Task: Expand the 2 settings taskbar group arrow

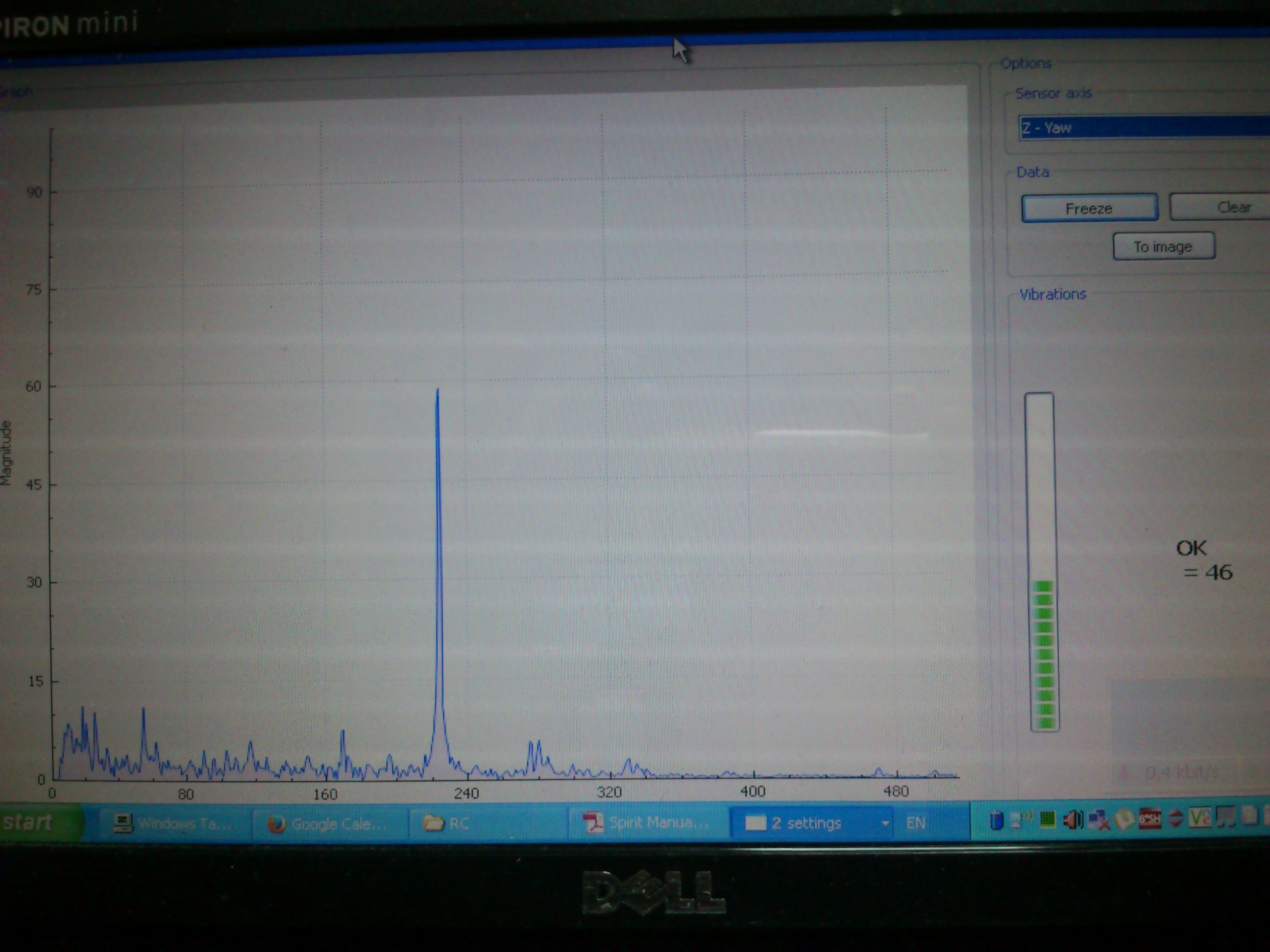Action: (x=885, y=823)
